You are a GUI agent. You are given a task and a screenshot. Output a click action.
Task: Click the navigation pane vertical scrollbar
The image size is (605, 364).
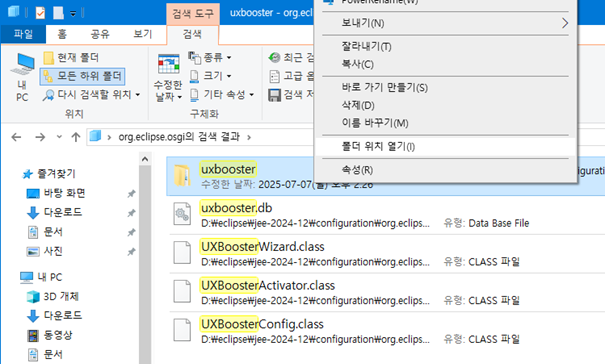click(x=145, y=265)
